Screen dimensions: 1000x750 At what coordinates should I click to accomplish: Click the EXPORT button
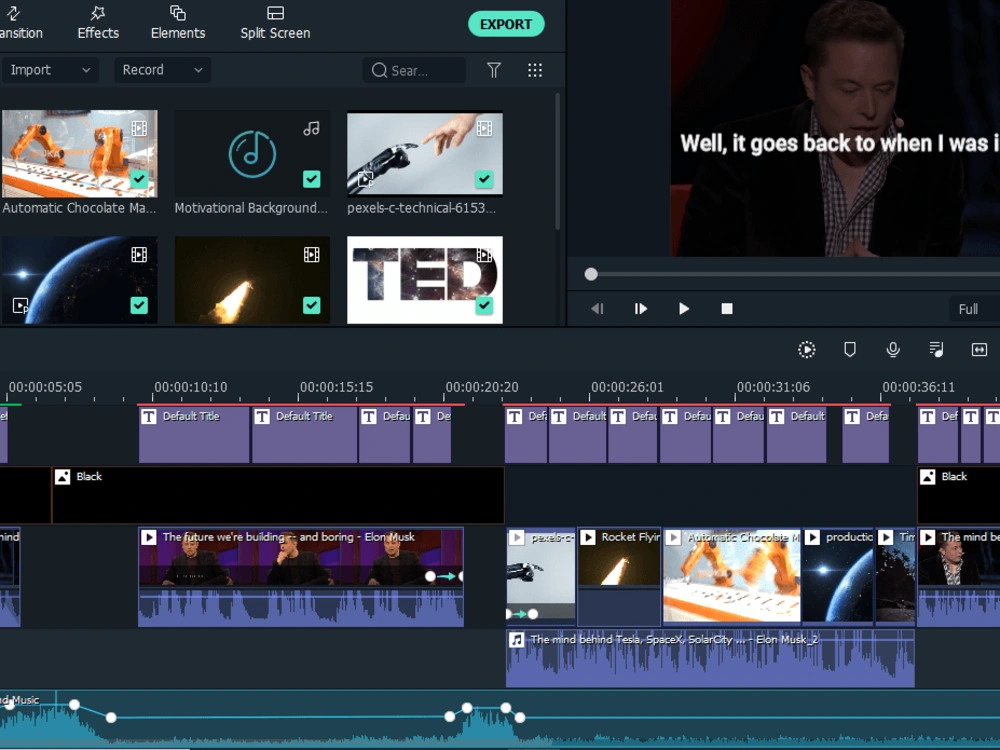(x=506, y=24)
